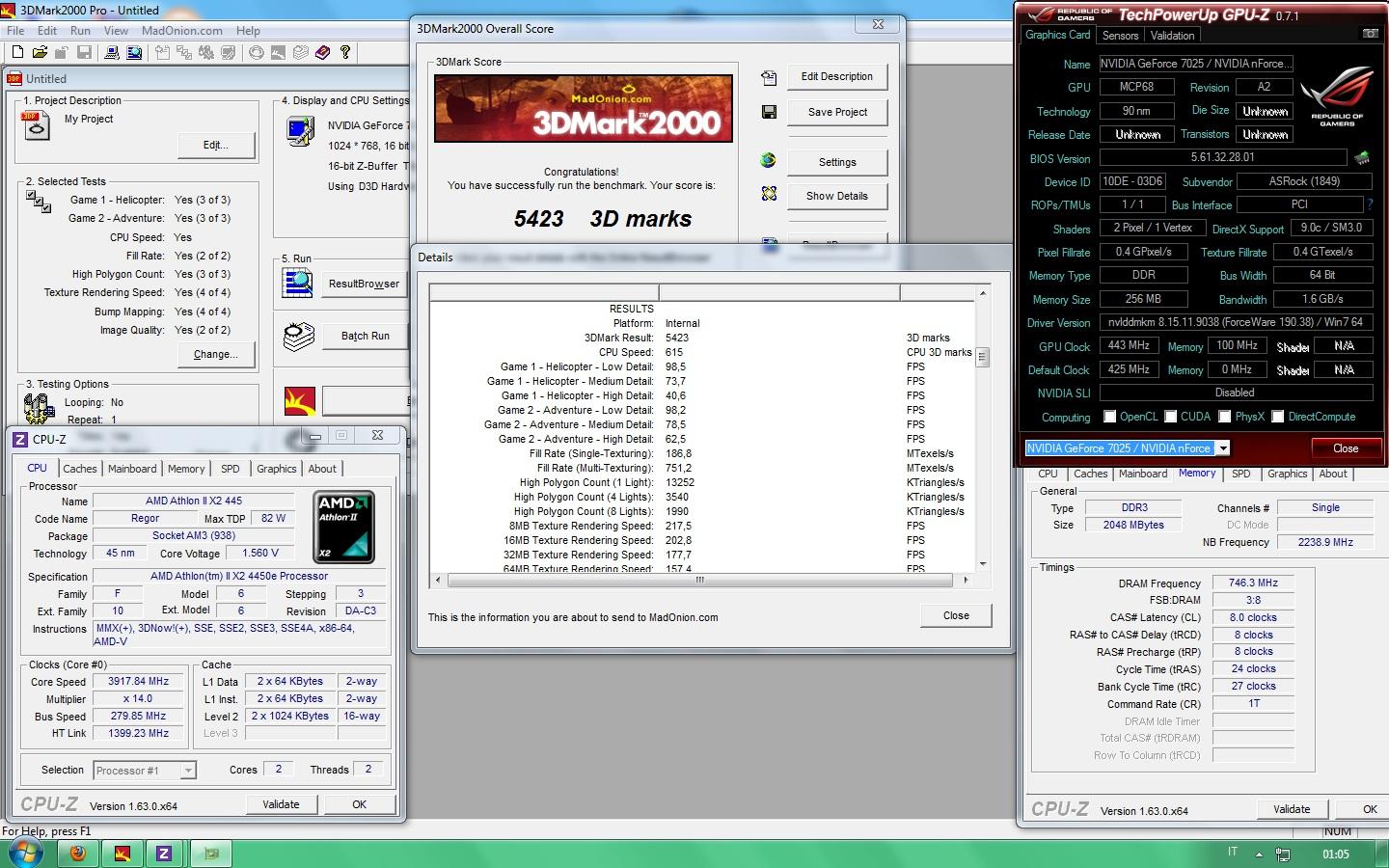Click the network icon in system tray
The width and height of the screenshot is (1389, 868).
tap(1283, 854)
